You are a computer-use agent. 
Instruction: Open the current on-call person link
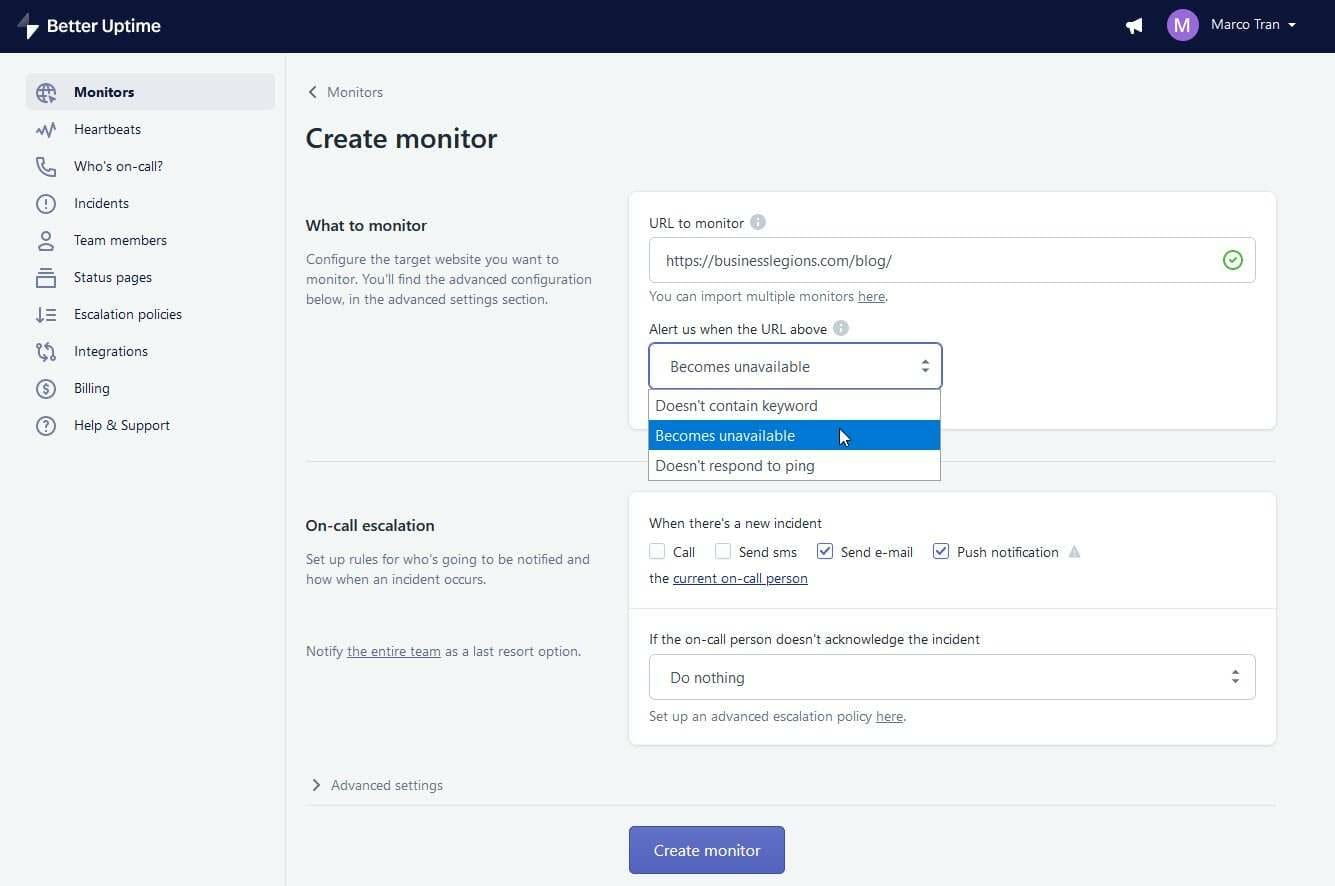tap(740, 578)
